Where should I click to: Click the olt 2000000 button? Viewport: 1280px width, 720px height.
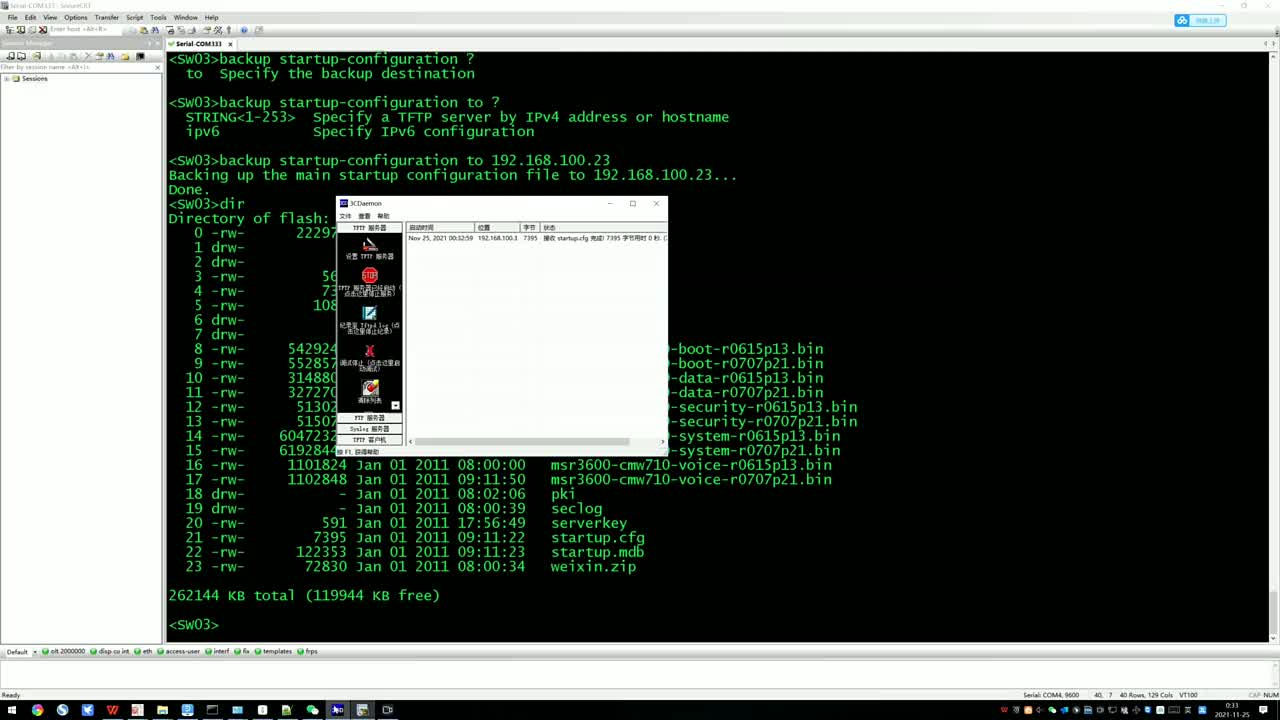(64, 651)
